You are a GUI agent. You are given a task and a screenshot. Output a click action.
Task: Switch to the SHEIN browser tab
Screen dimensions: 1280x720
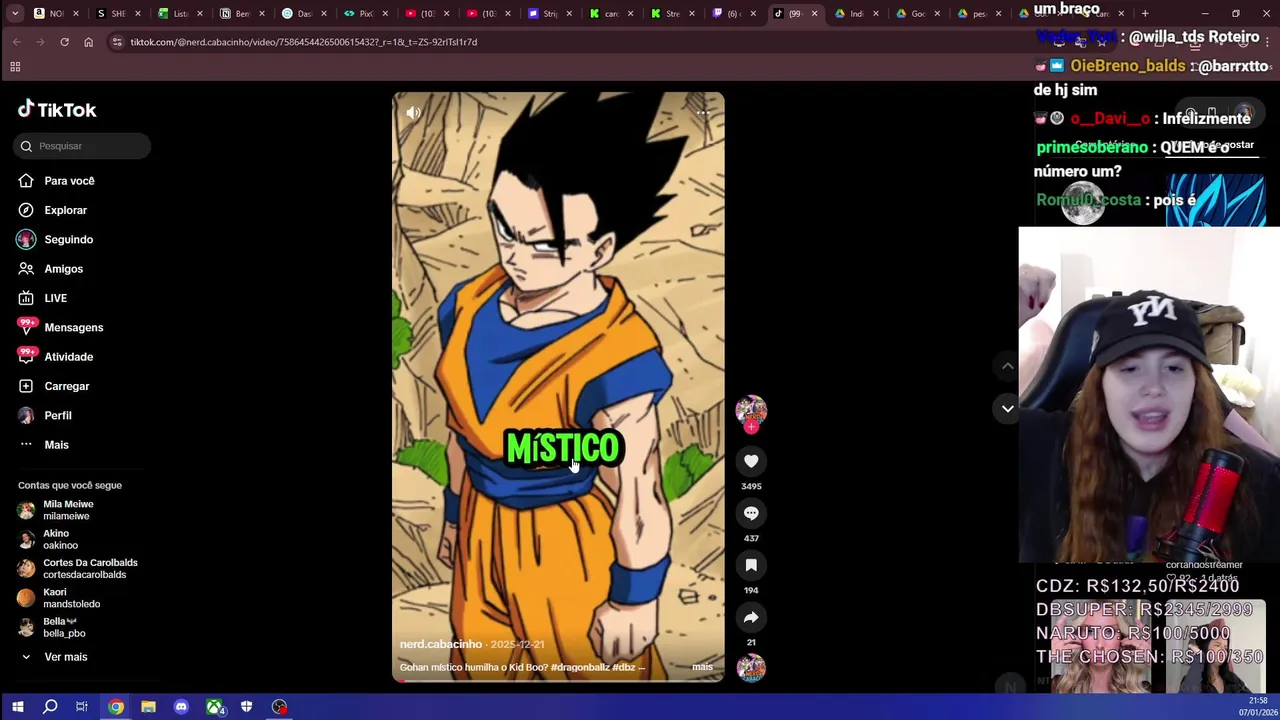(118, 14)
